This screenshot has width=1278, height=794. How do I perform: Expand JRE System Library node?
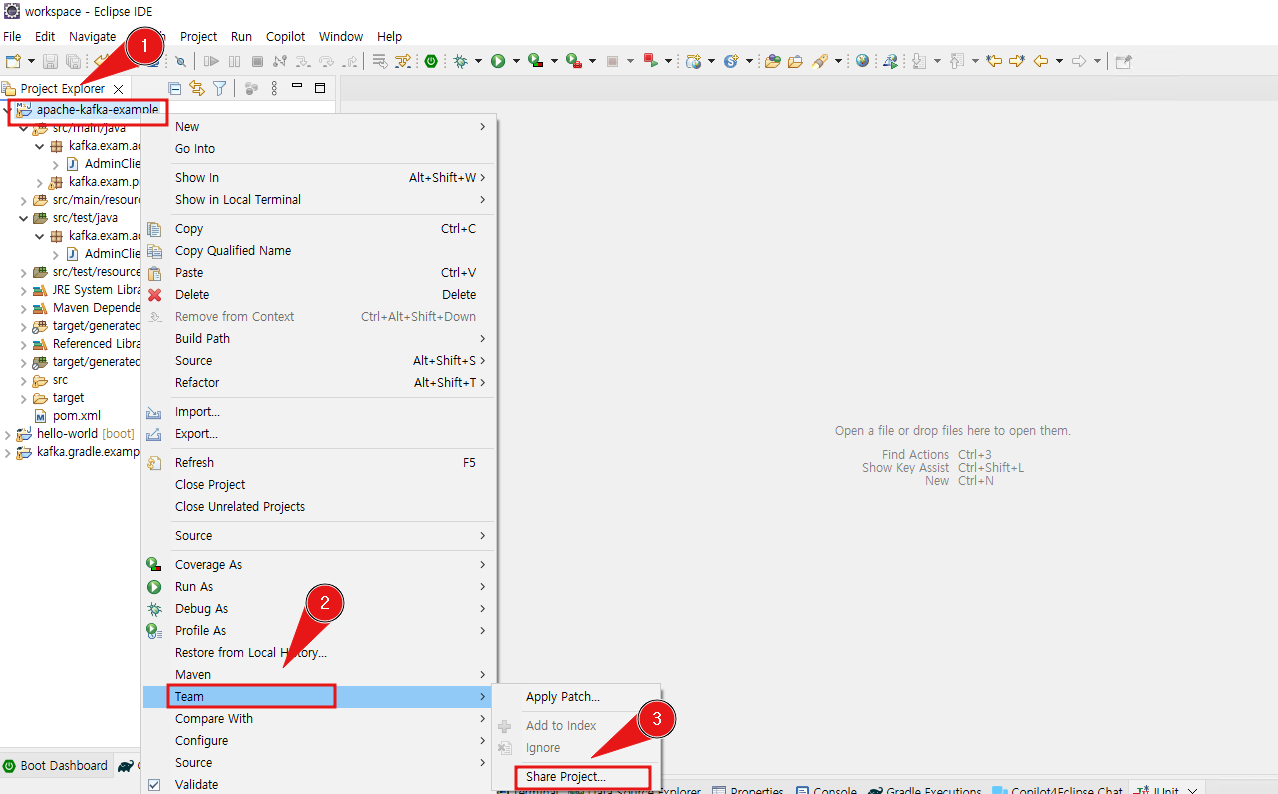24,290
